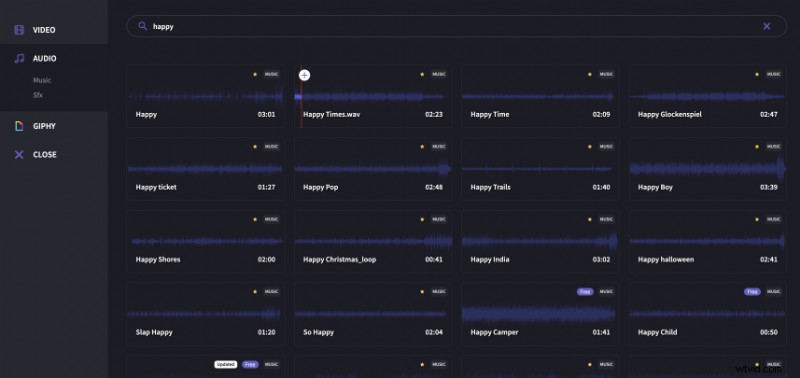This screenshot has width=800, height=378.
Task: Click the 02:23 duration of Happy Times.wav
Action: pos(434,115)
